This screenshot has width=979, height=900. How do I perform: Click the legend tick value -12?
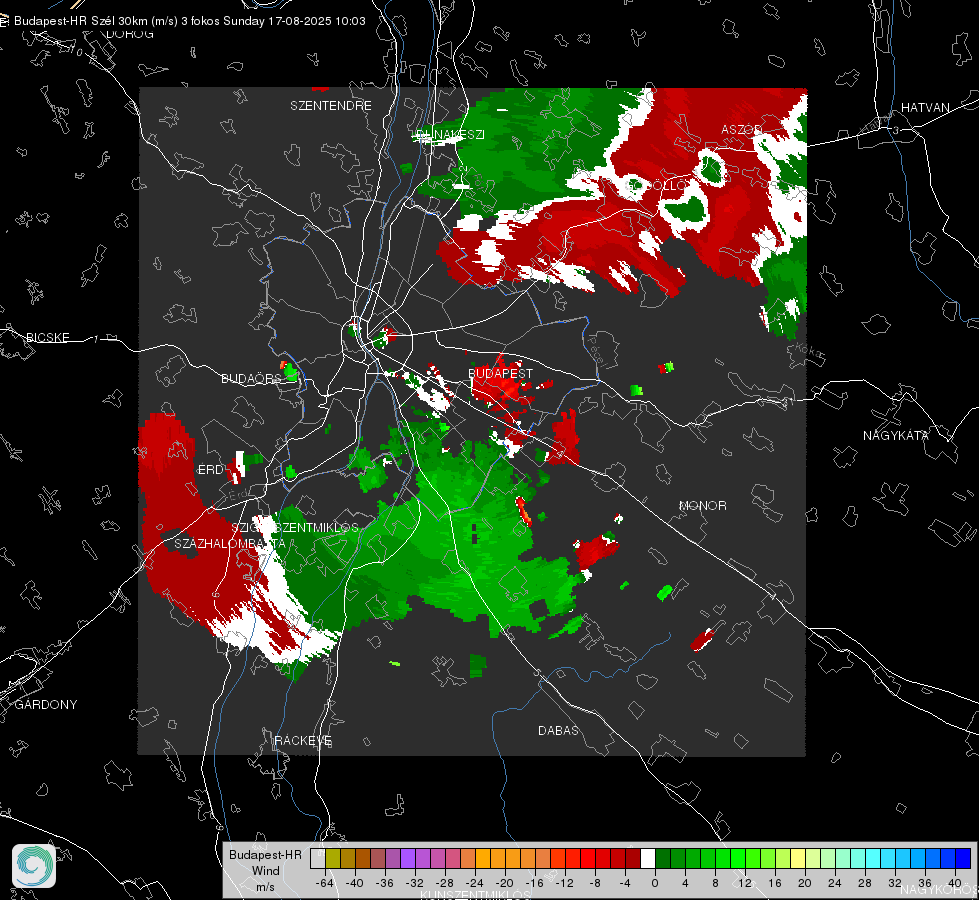point(564,883)
